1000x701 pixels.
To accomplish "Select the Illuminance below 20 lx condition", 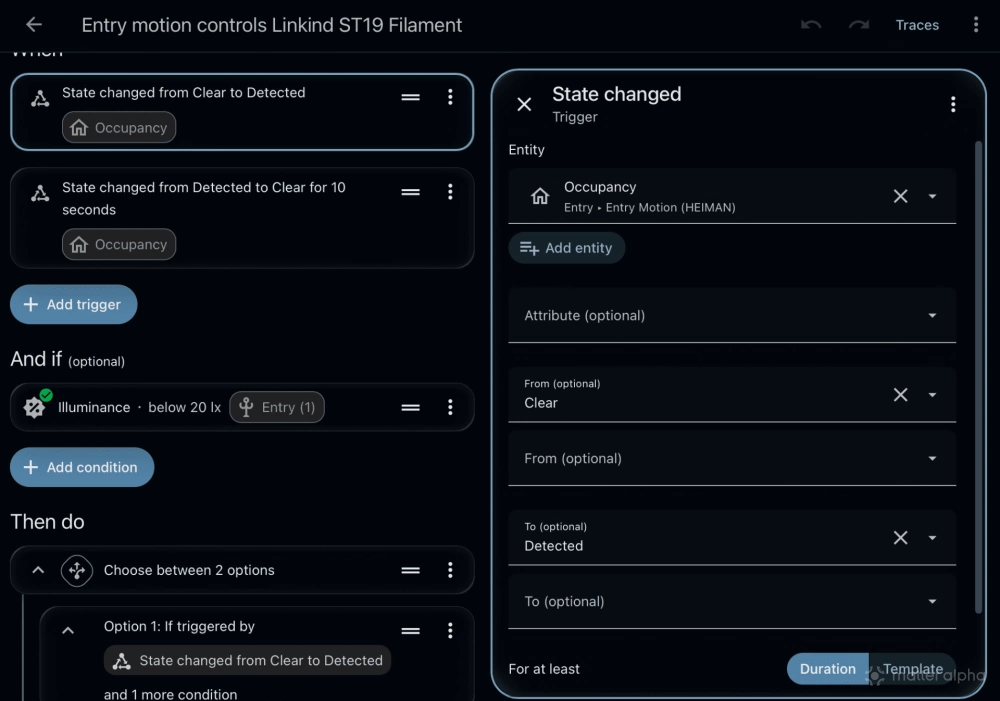I will [242, 407].
